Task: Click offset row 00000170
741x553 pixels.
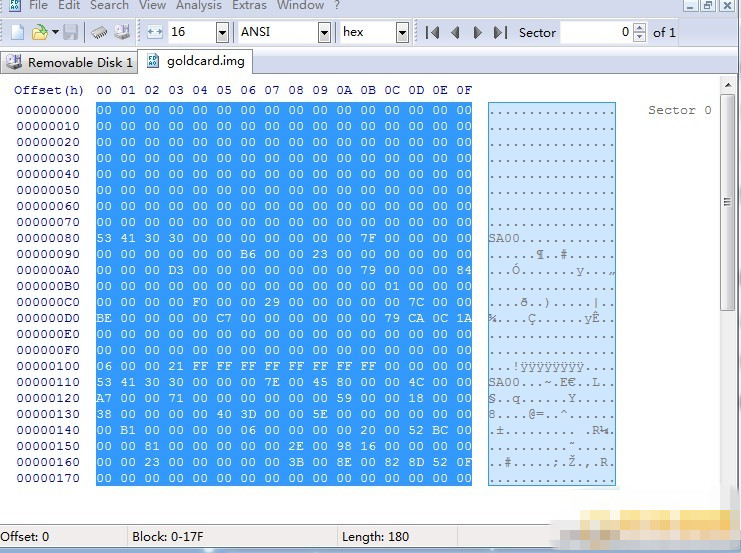Action: click(48, 478)
